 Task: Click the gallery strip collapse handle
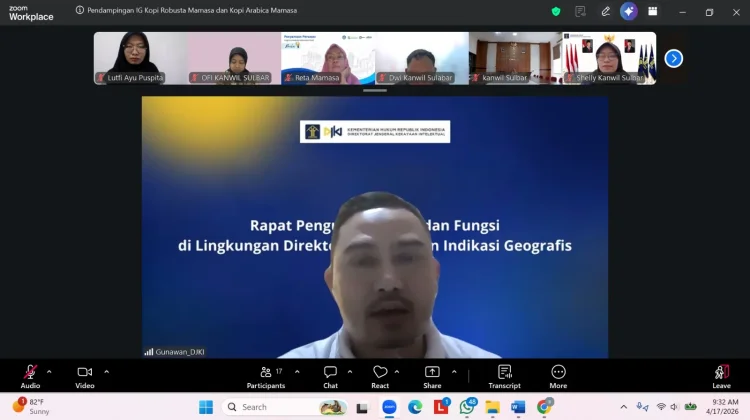[x=375, y=90]
